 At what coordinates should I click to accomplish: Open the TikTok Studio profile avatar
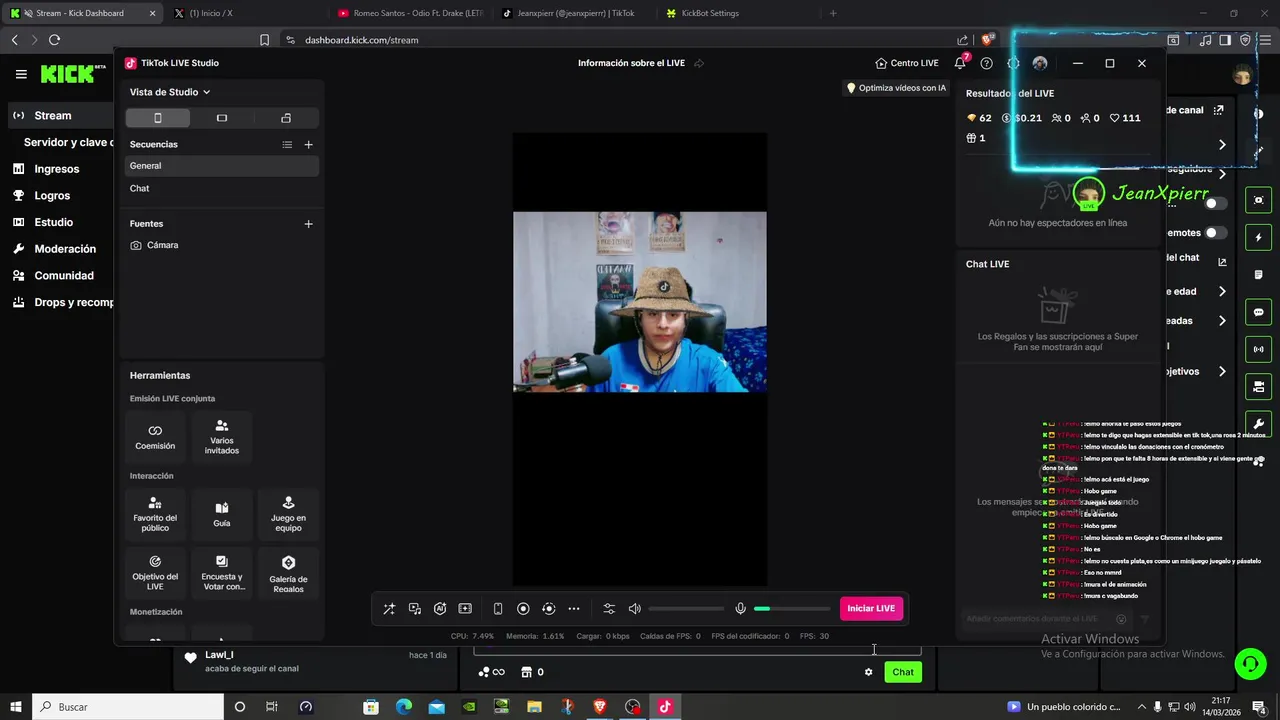(1040, 63)
